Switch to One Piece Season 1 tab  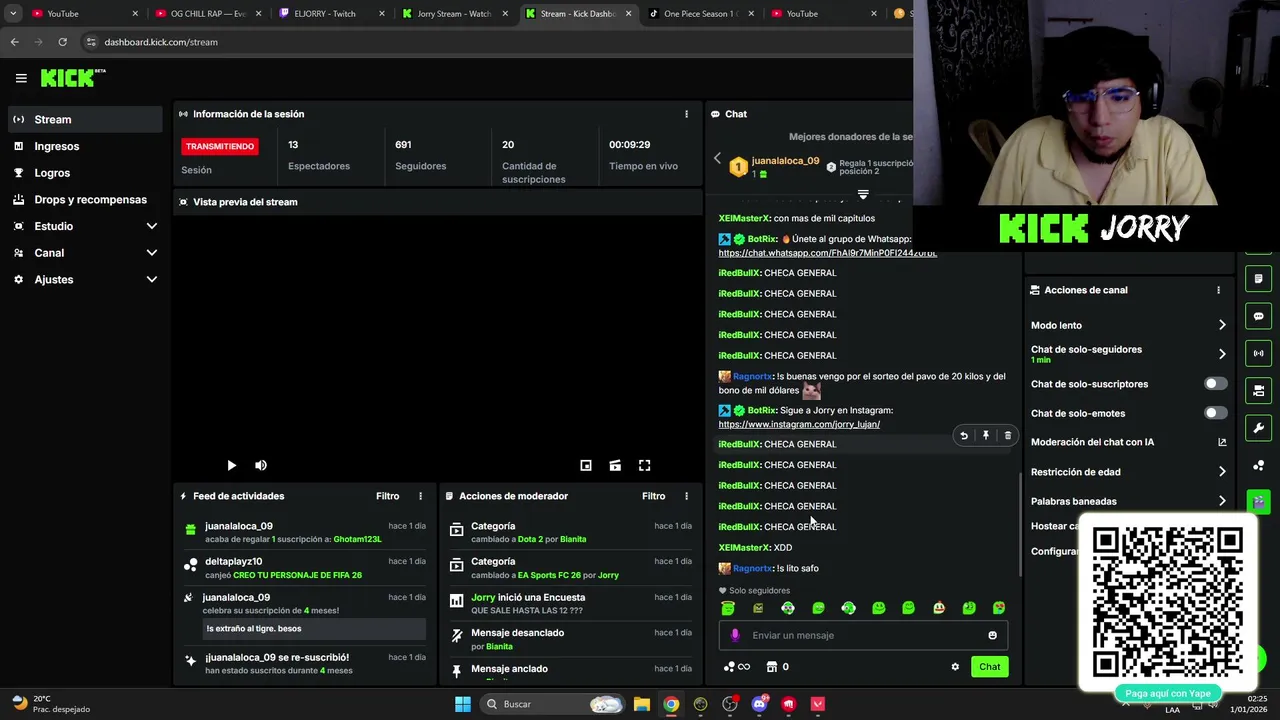tap(700, 14)
